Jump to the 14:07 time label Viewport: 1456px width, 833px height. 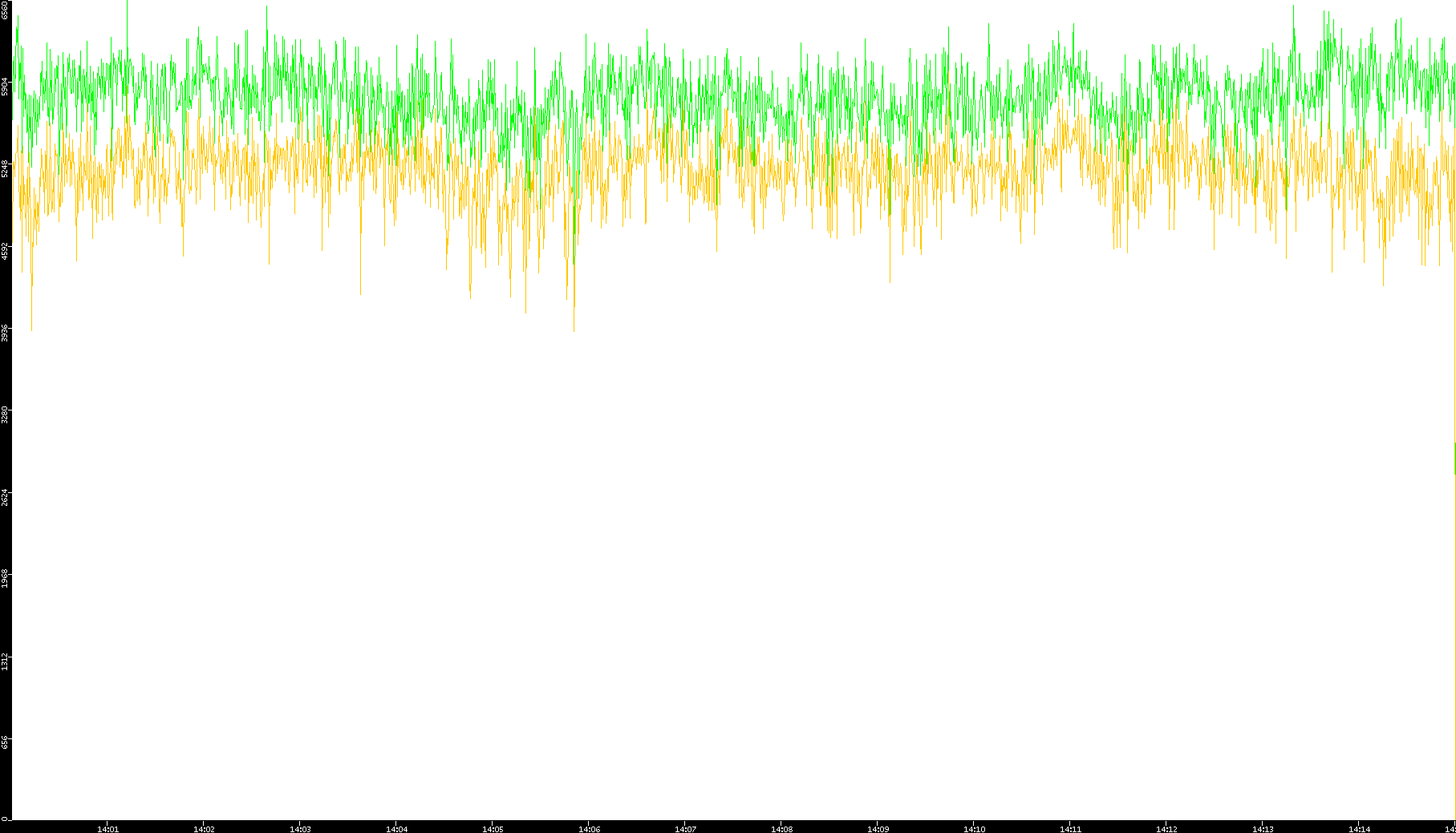685,828
